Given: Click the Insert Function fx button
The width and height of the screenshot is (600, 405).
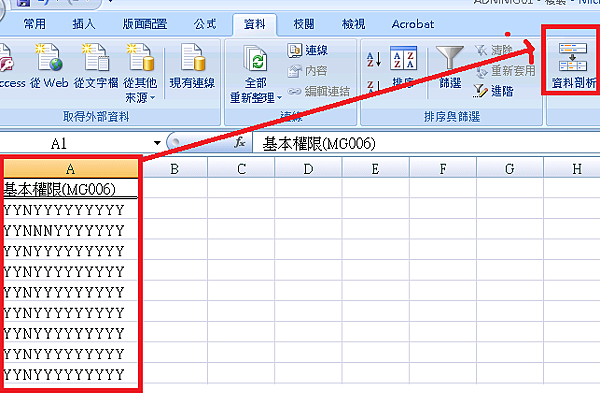Looking at the screenshot, I should [x=240, y=143].
